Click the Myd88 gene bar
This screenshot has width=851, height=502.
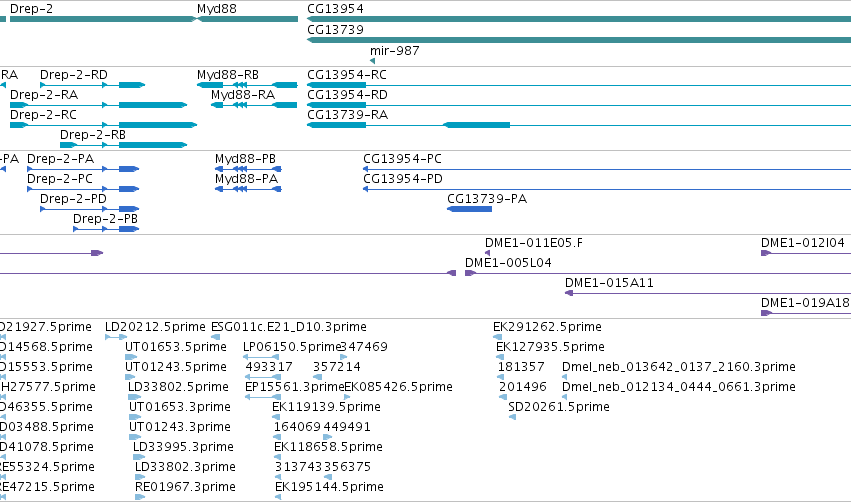pos(247,19)
